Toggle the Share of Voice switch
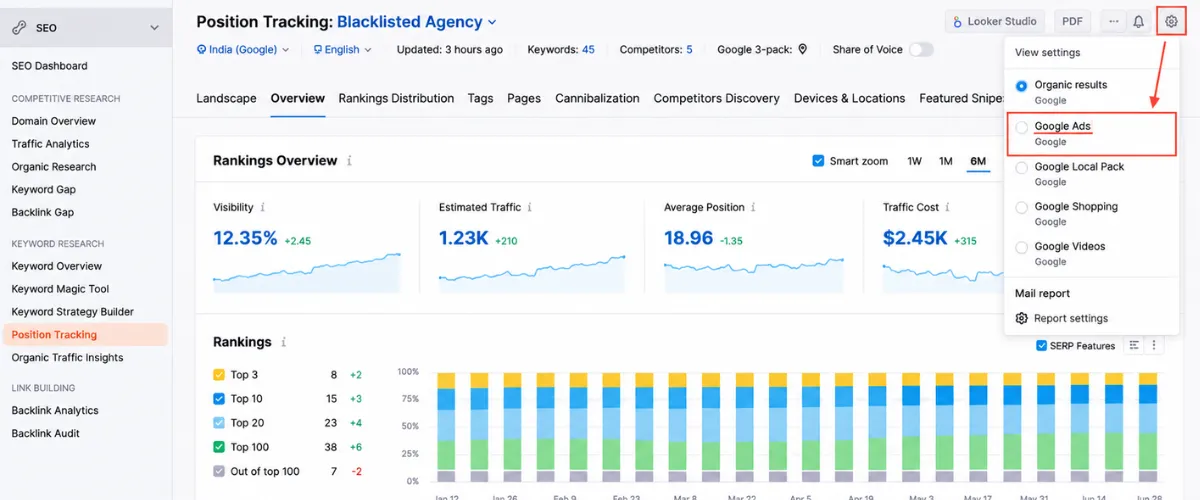Image resolution: width=1200 pixels, height=500 pixels. 920,49
